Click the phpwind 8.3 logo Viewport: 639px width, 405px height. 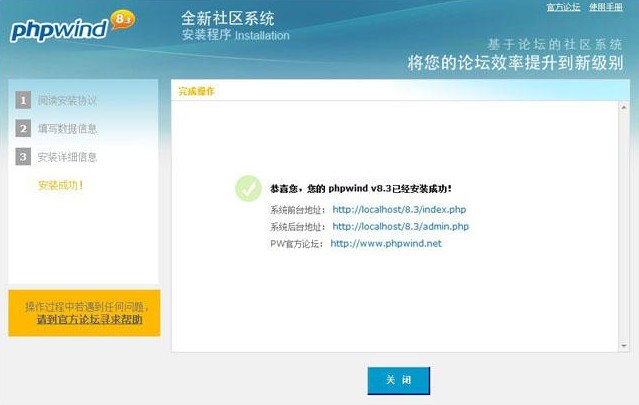point(72,26)
